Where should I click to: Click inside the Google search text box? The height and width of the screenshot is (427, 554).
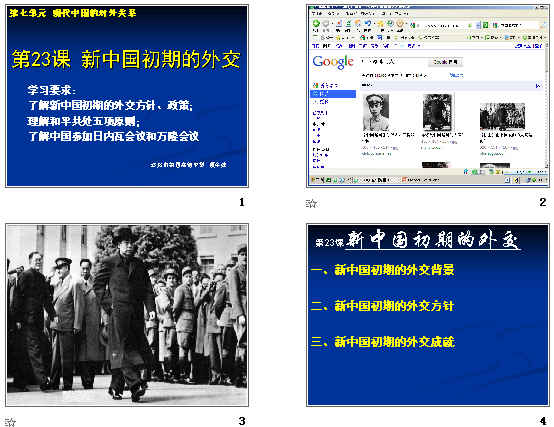pyautogui.click(x=394, y=62)
